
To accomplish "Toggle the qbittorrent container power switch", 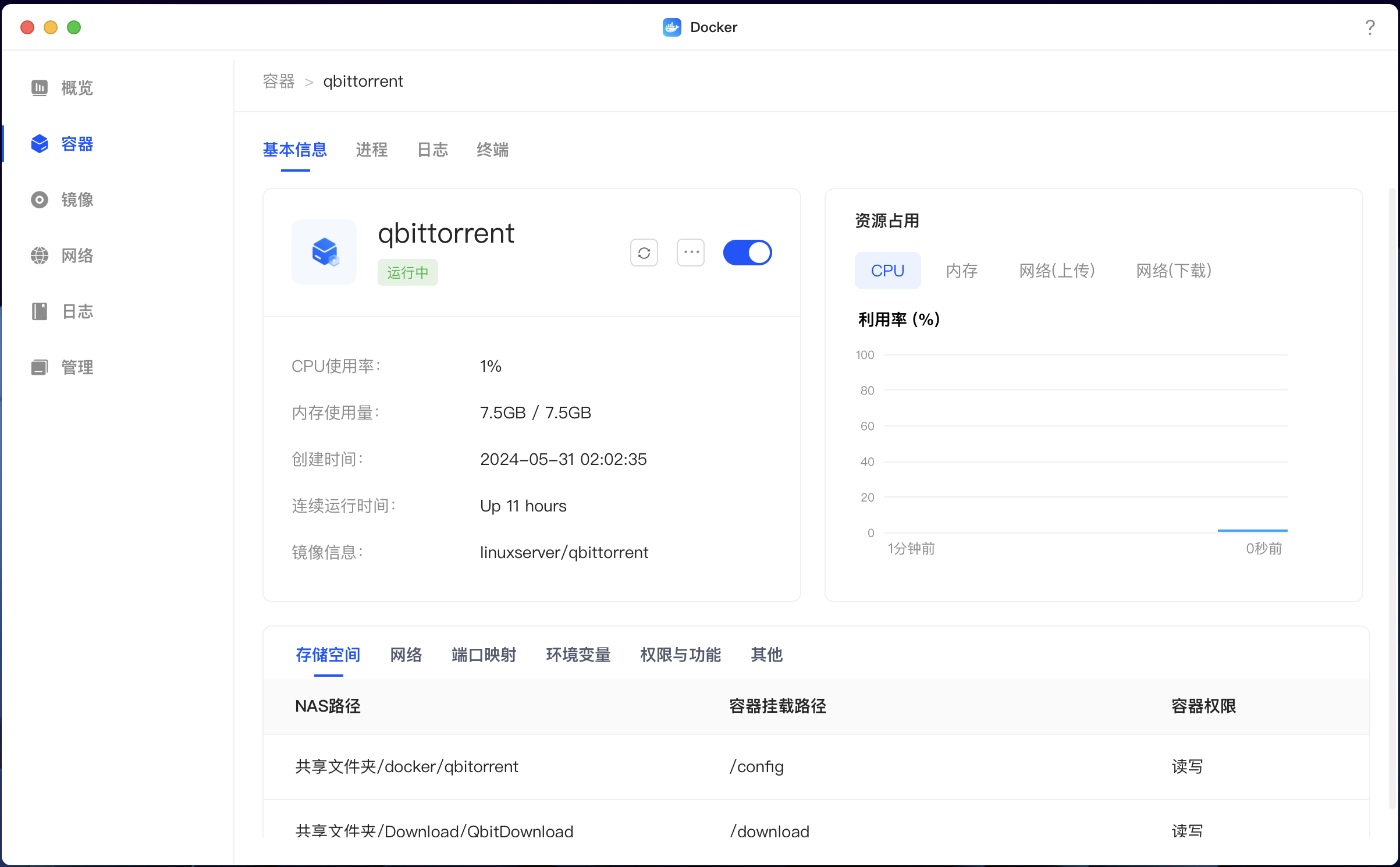I will (747, 253).
